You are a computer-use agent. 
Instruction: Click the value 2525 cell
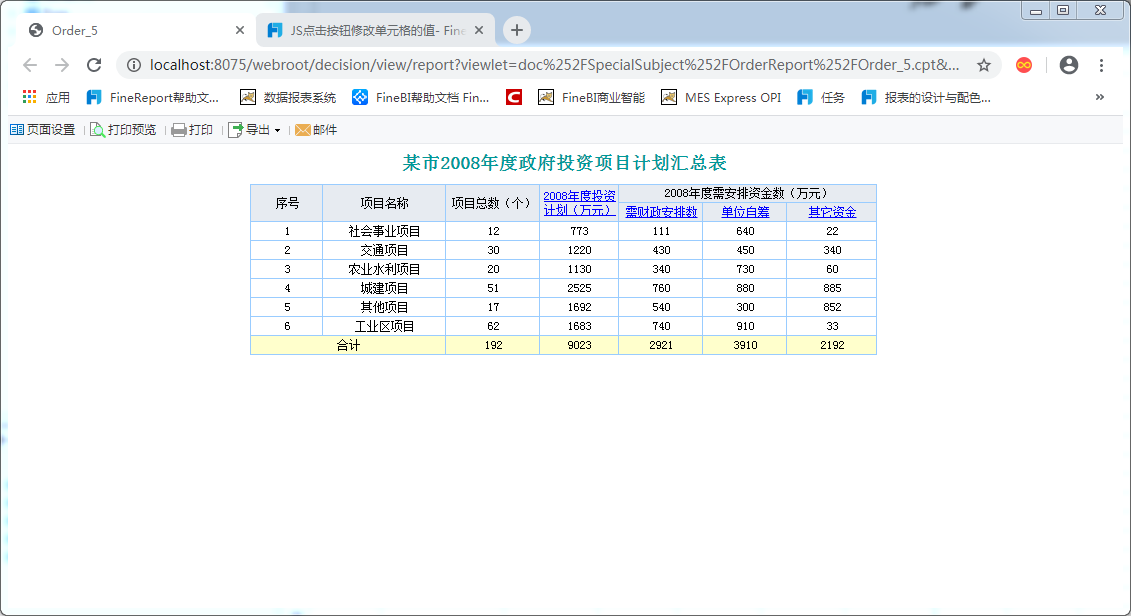(x=579, y=288)
